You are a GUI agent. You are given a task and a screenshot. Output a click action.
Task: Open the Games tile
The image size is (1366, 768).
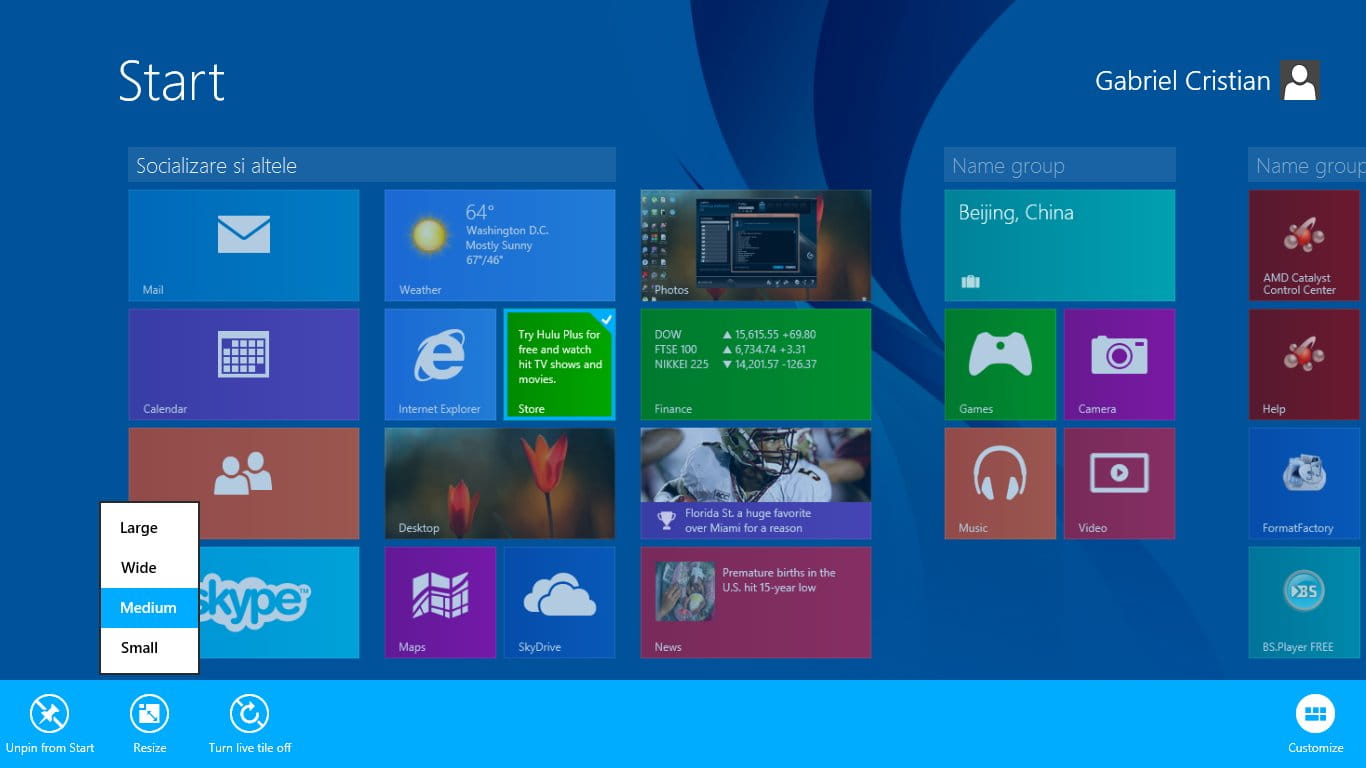1000,364
